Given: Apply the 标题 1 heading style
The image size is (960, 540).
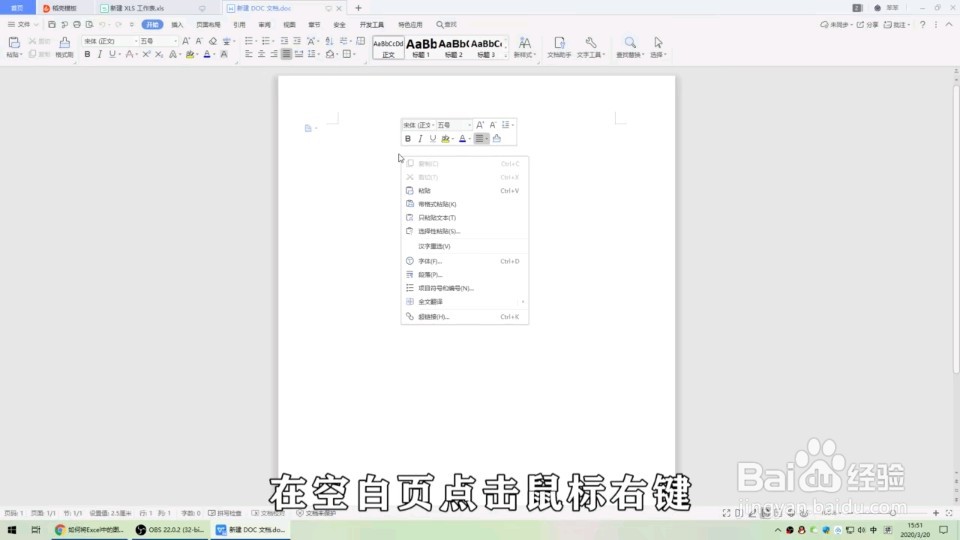Looking at the screenshot, I should click(x=421, y=48).
